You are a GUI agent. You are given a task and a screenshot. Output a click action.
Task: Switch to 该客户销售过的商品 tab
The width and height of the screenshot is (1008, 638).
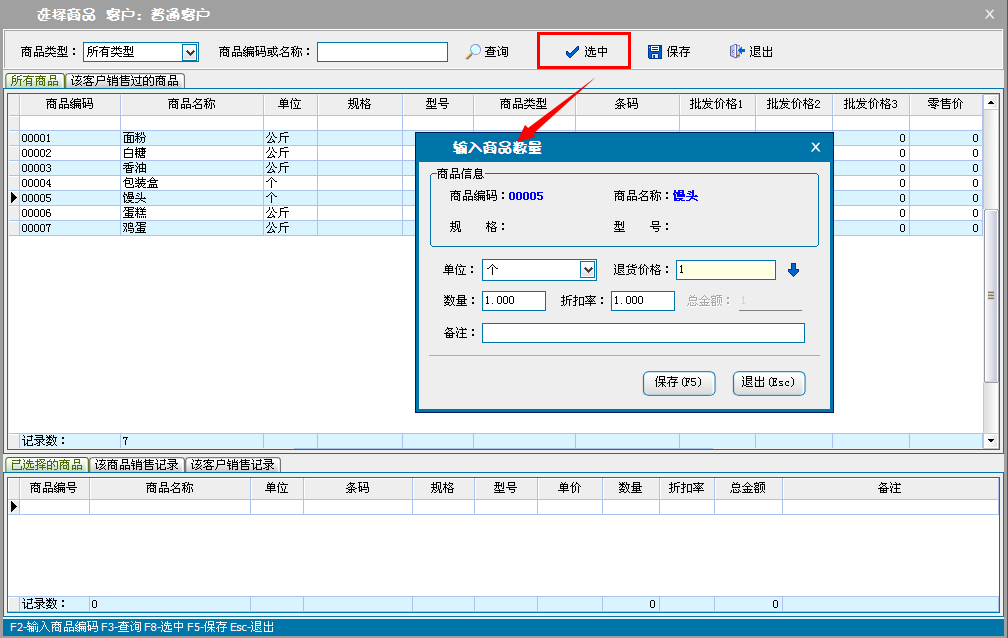tap(125, 81)
